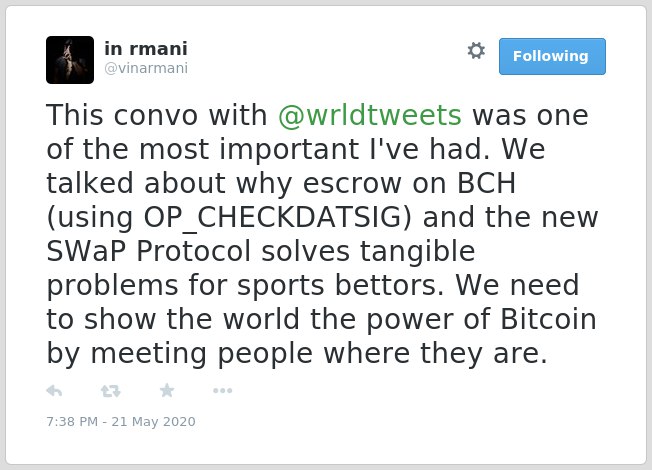Click blank area of the tweet card
Viewport: 652px width, 470px height.
point(416,416)
